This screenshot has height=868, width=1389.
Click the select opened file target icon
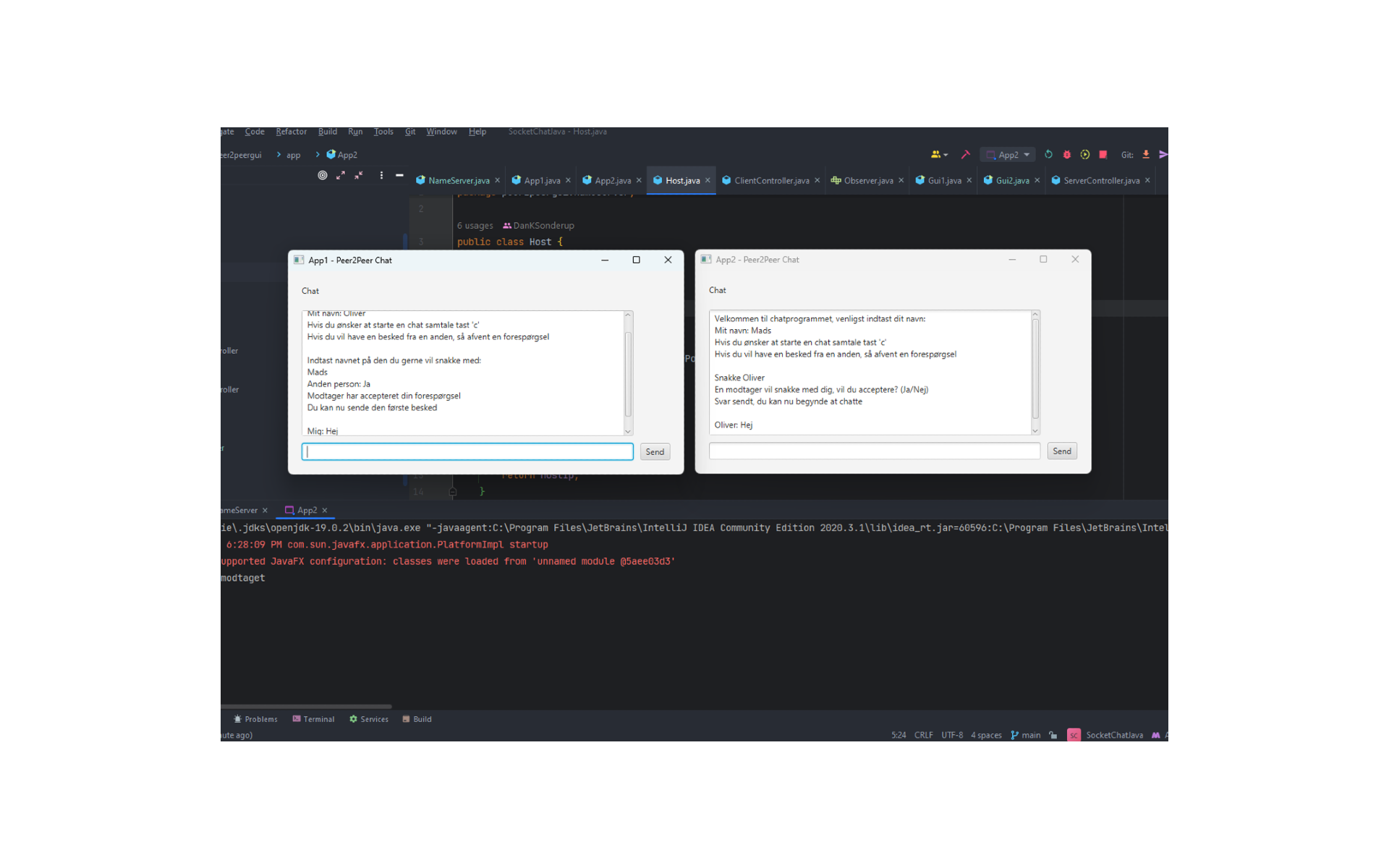coord(323,175)
